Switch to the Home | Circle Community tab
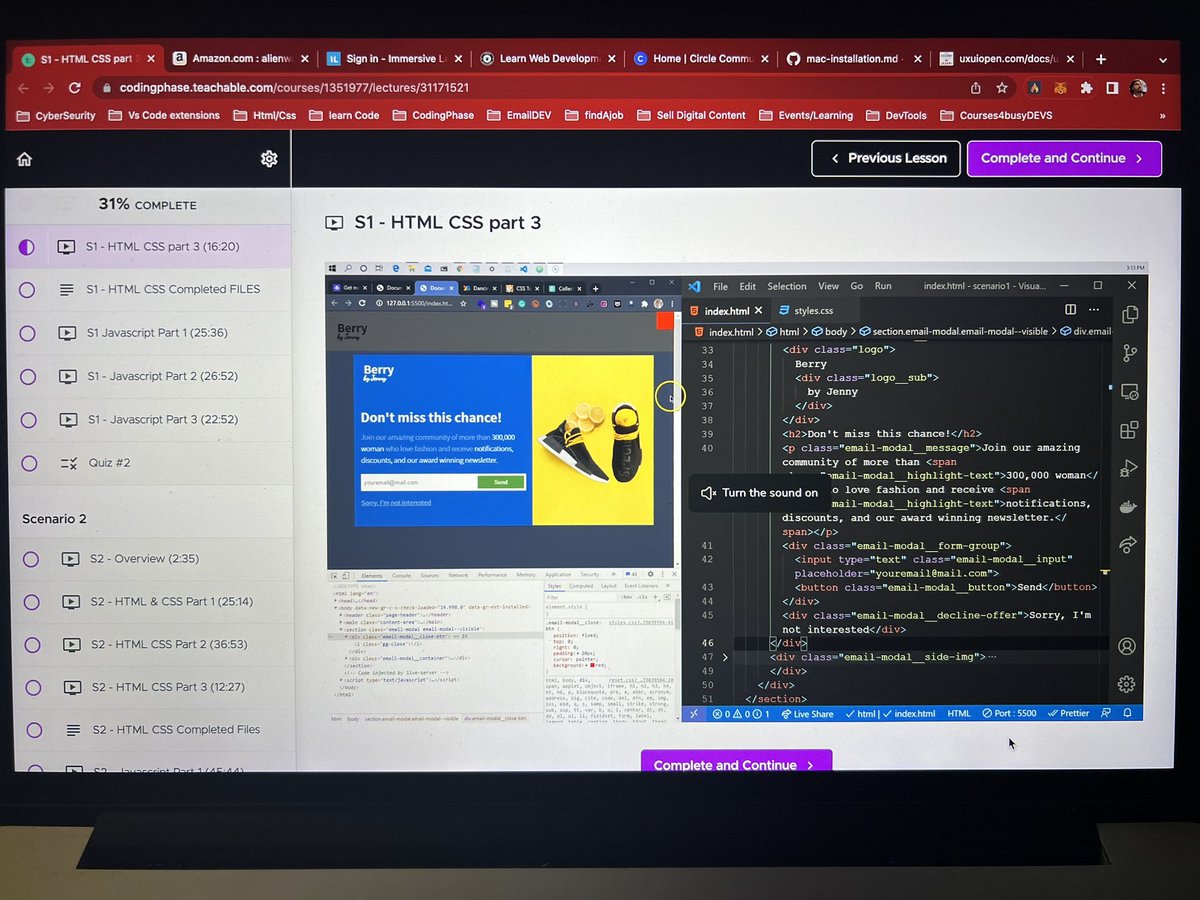This screenshot has height=900, width=1200. (x=700, y=59)
